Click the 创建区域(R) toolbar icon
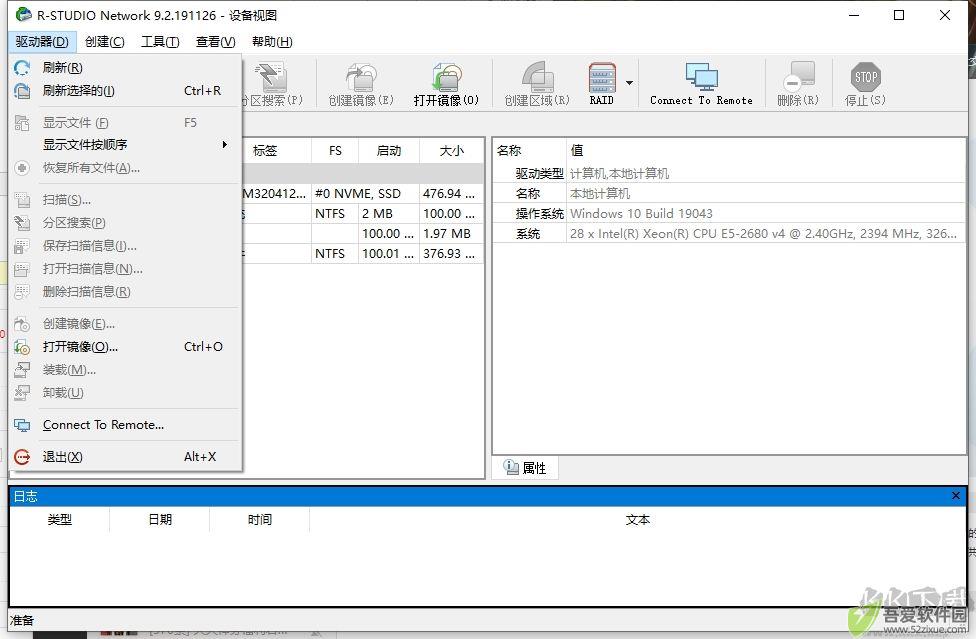Screen dimensions: 976x639 click(x=537, y=77)
